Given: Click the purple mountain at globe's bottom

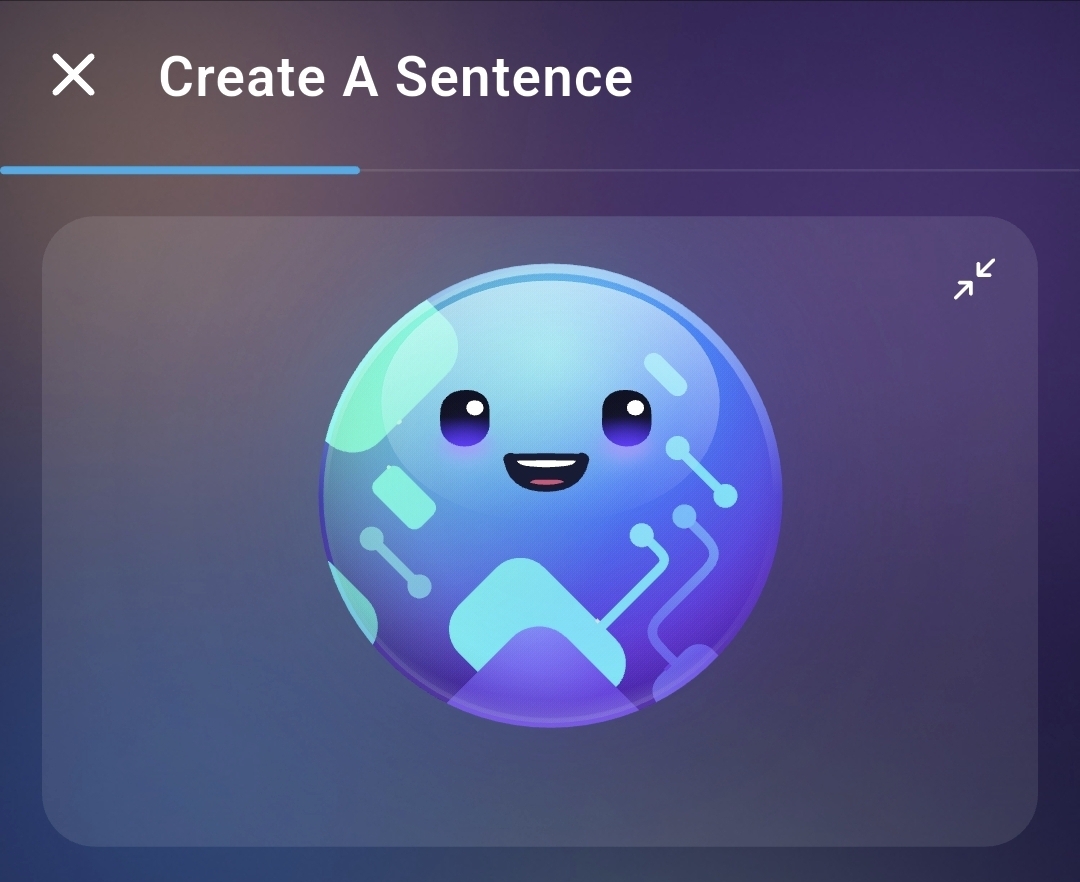Looking at the screenshot, I should click(x=543, y=675).
